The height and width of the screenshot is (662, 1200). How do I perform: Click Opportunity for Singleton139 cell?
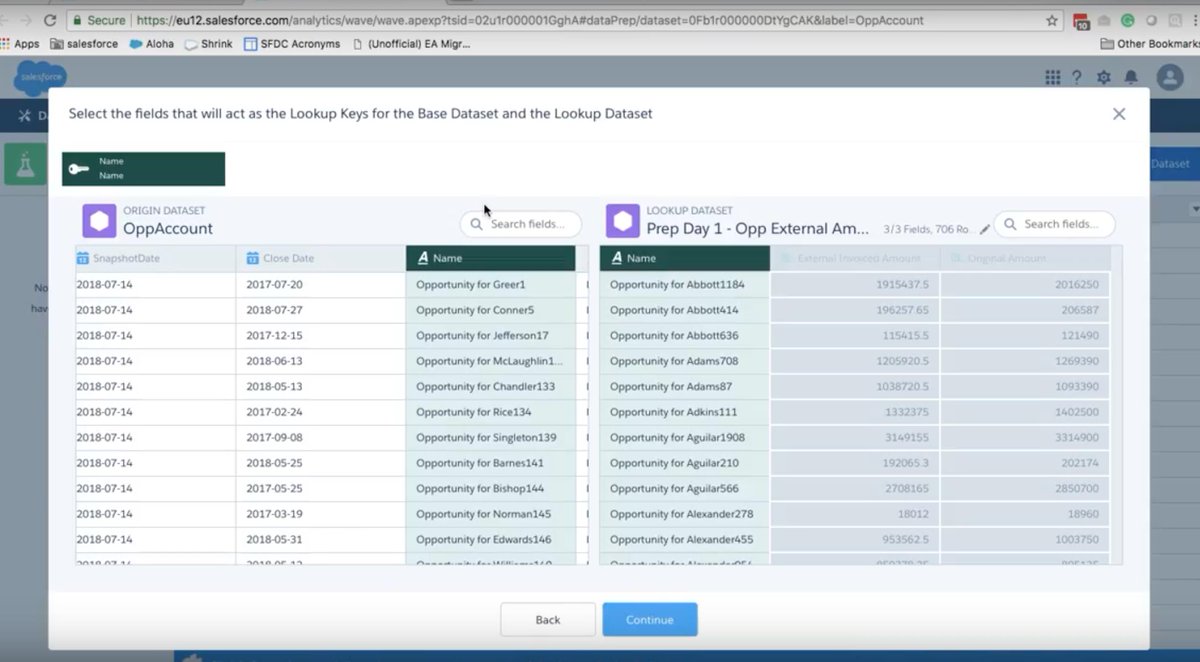point(491,438)
